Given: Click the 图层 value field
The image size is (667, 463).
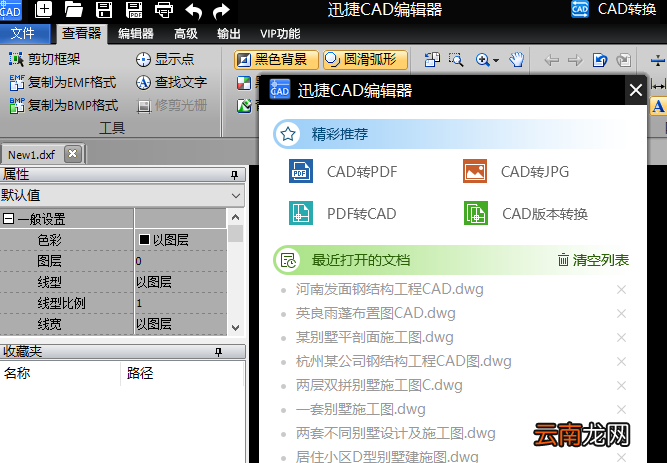Looking at the screenshot, I should point(181,261).
